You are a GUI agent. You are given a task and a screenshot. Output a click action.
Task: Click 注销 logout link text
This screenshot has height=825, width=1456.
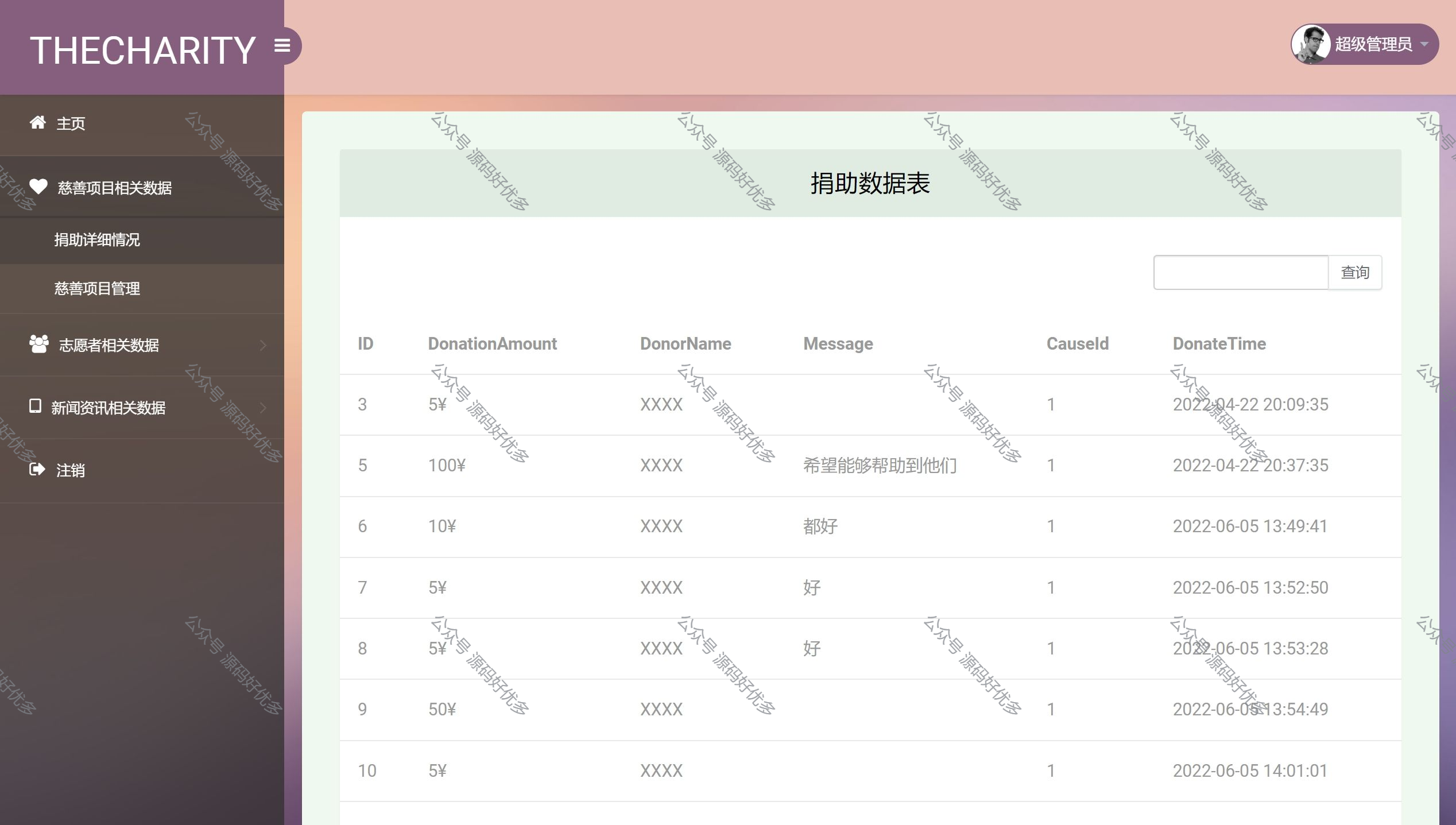71,470
